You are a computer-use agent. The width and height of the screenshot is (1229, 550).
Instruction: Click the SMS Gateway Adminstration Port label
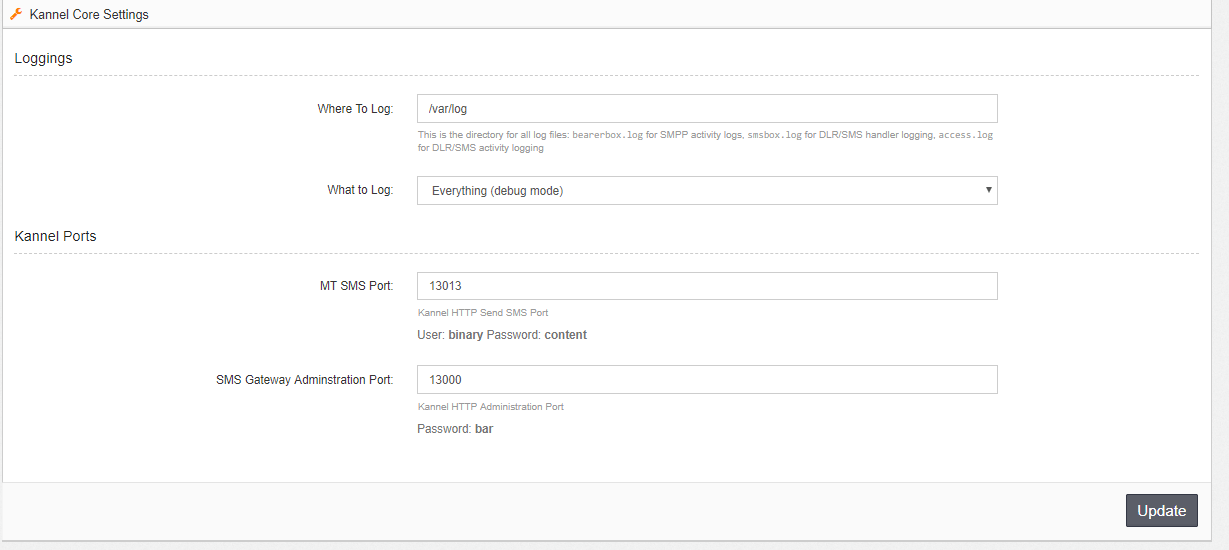click(x=304, y=380)
